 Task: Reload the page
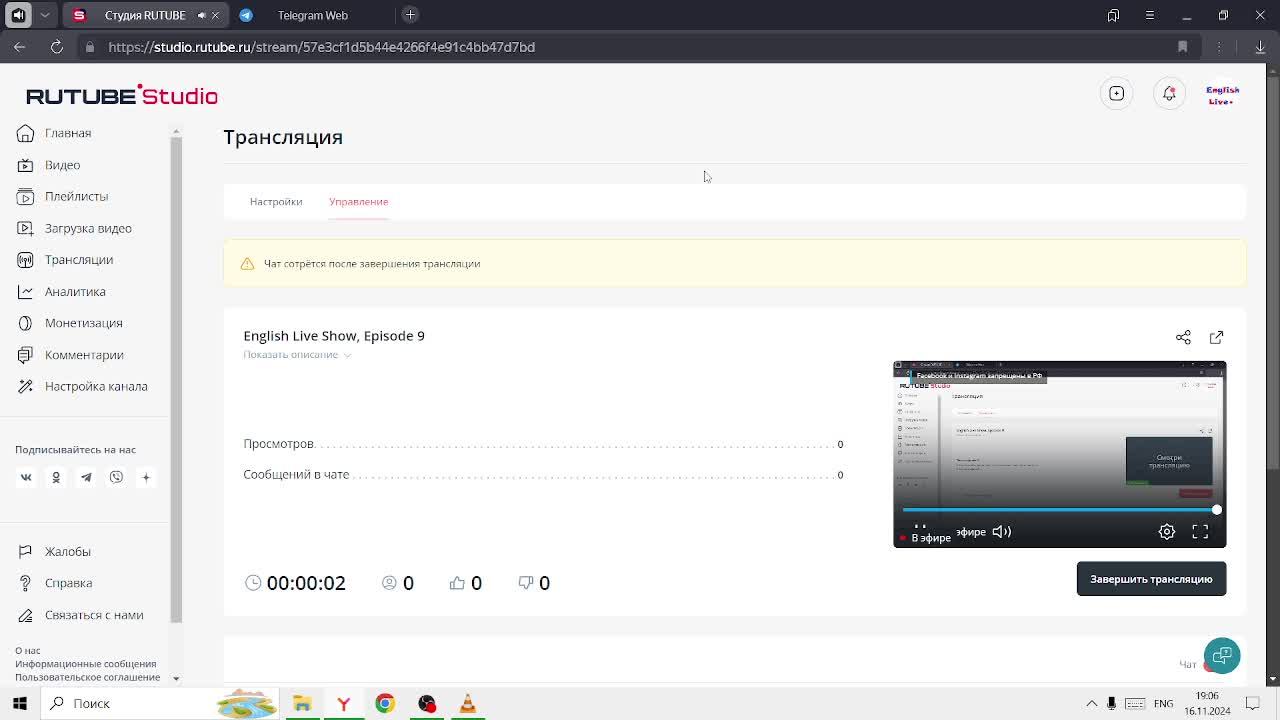tap(57, 47)
